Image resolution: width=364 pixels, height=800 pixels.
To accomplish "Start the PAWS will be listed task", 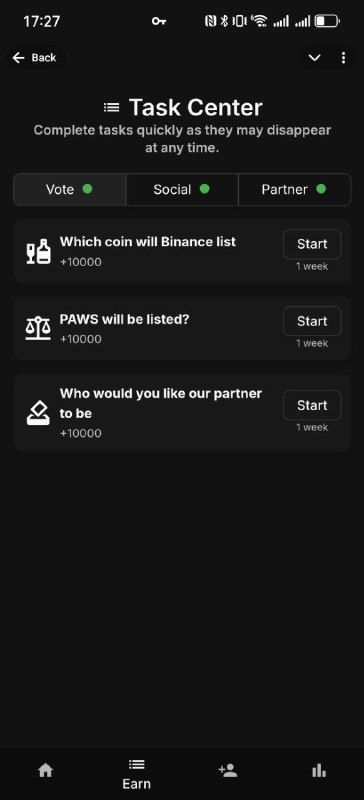I will point(312,321).
